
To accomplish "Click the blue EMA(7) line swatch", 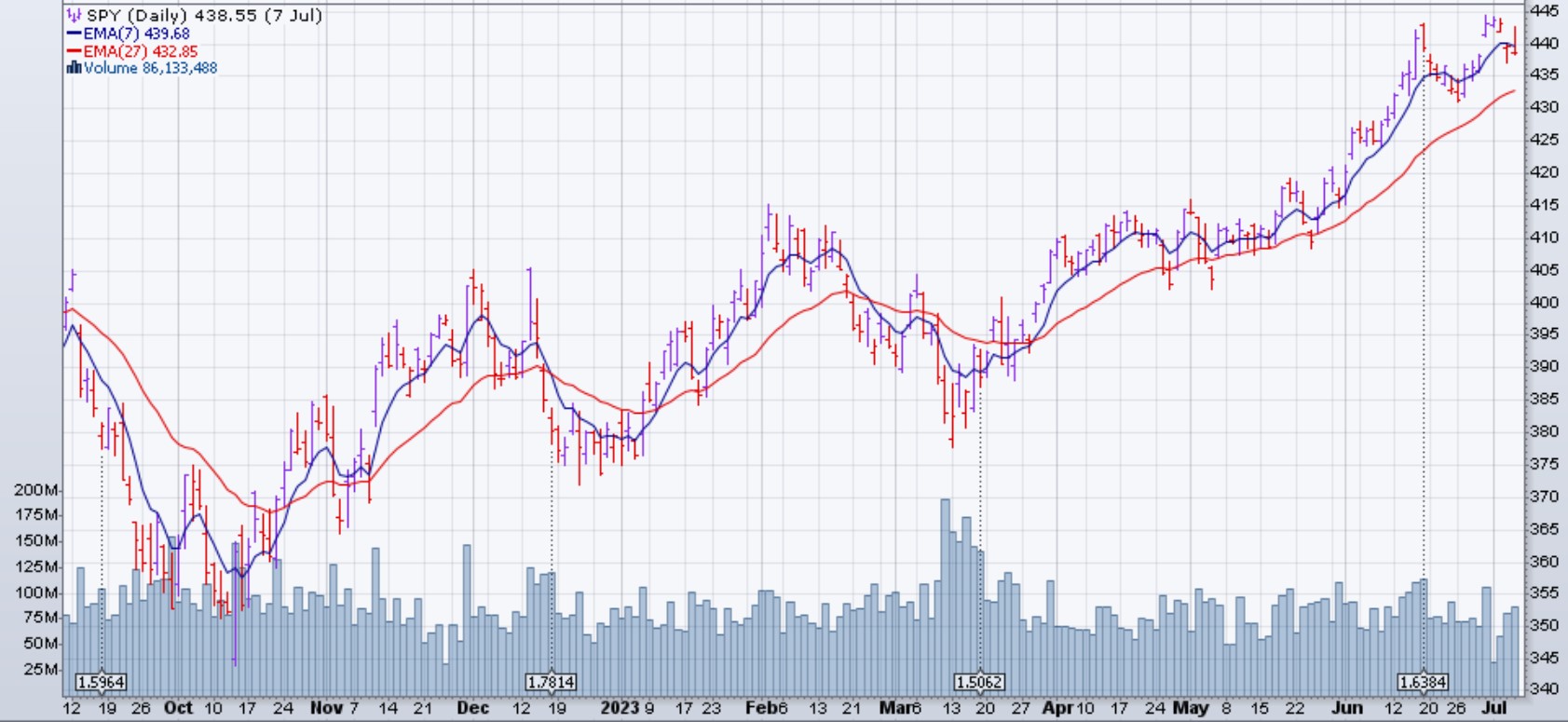I will [74, 34].
